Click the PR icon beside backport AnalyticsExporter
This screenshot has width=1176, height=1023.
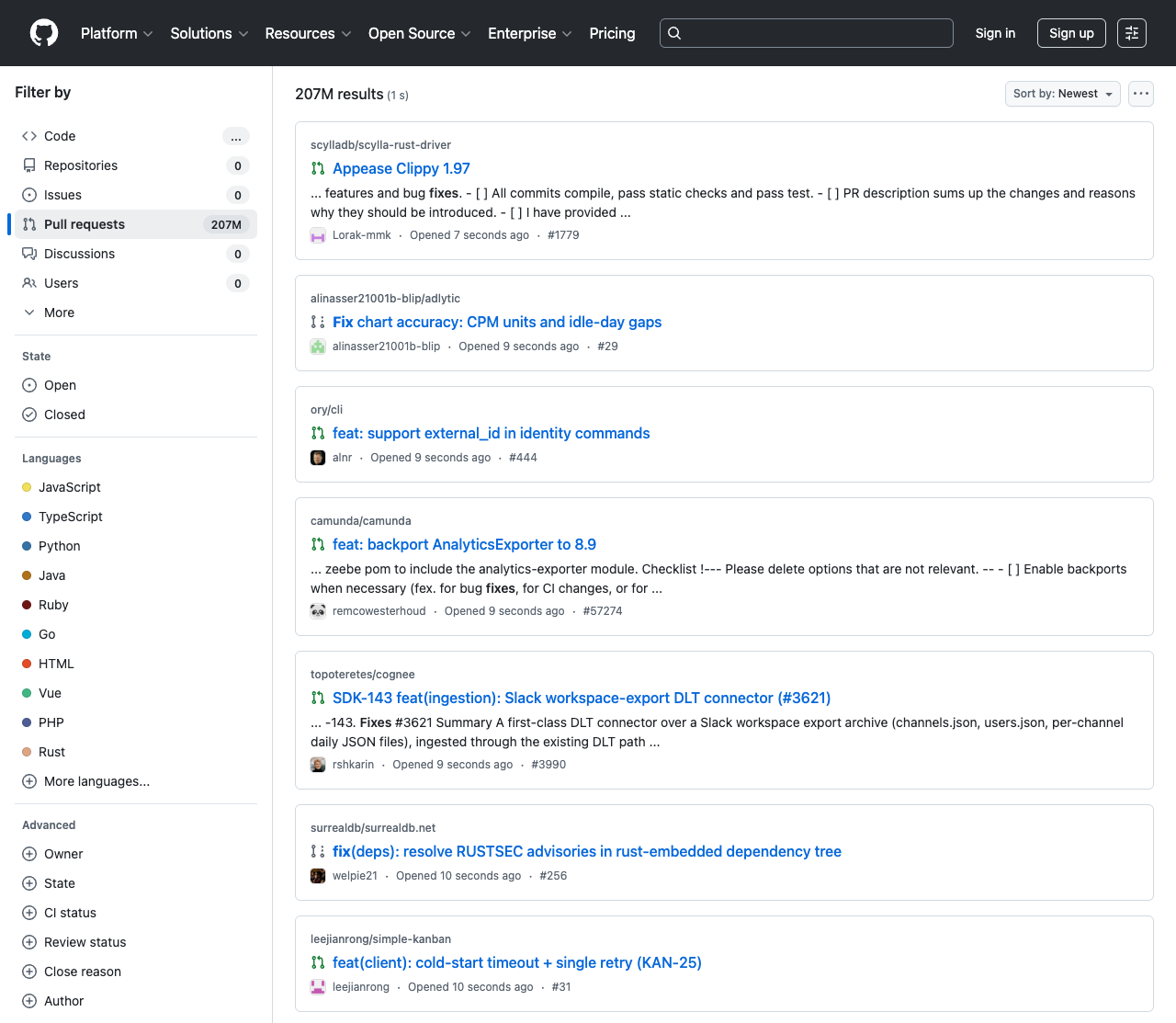coord(318,544)
